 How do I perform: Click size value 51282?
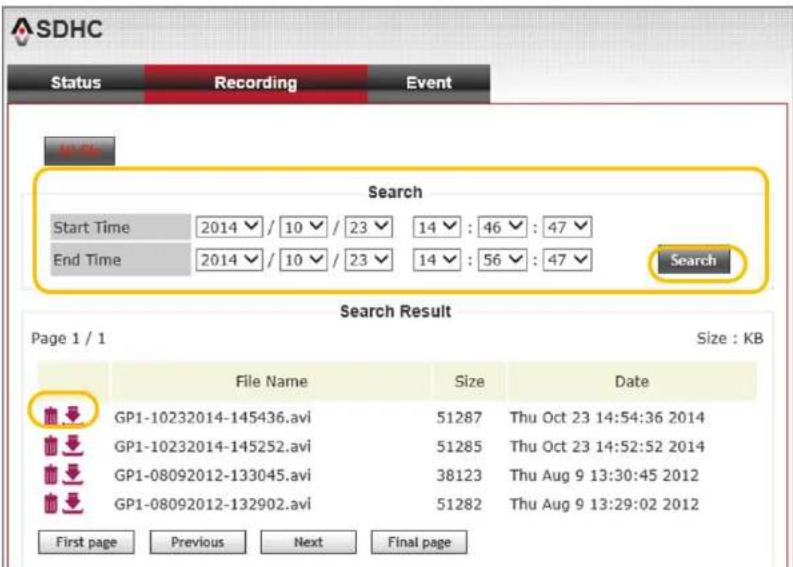coord(459,504)
